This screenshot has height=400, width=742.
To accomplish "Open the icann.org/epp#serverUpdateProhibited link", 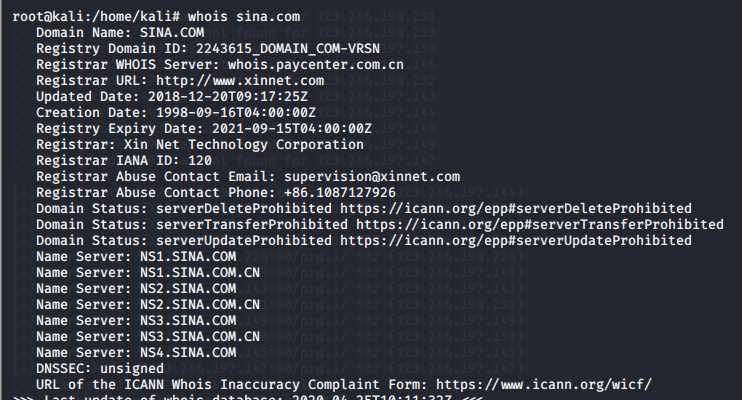I will pos(516,240).
